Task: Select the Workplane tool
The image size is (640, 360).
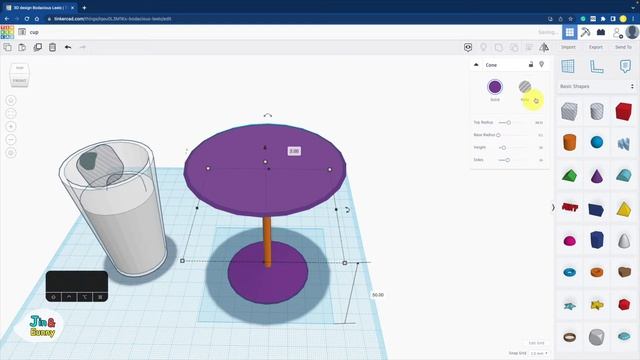Action: [568, 66]
